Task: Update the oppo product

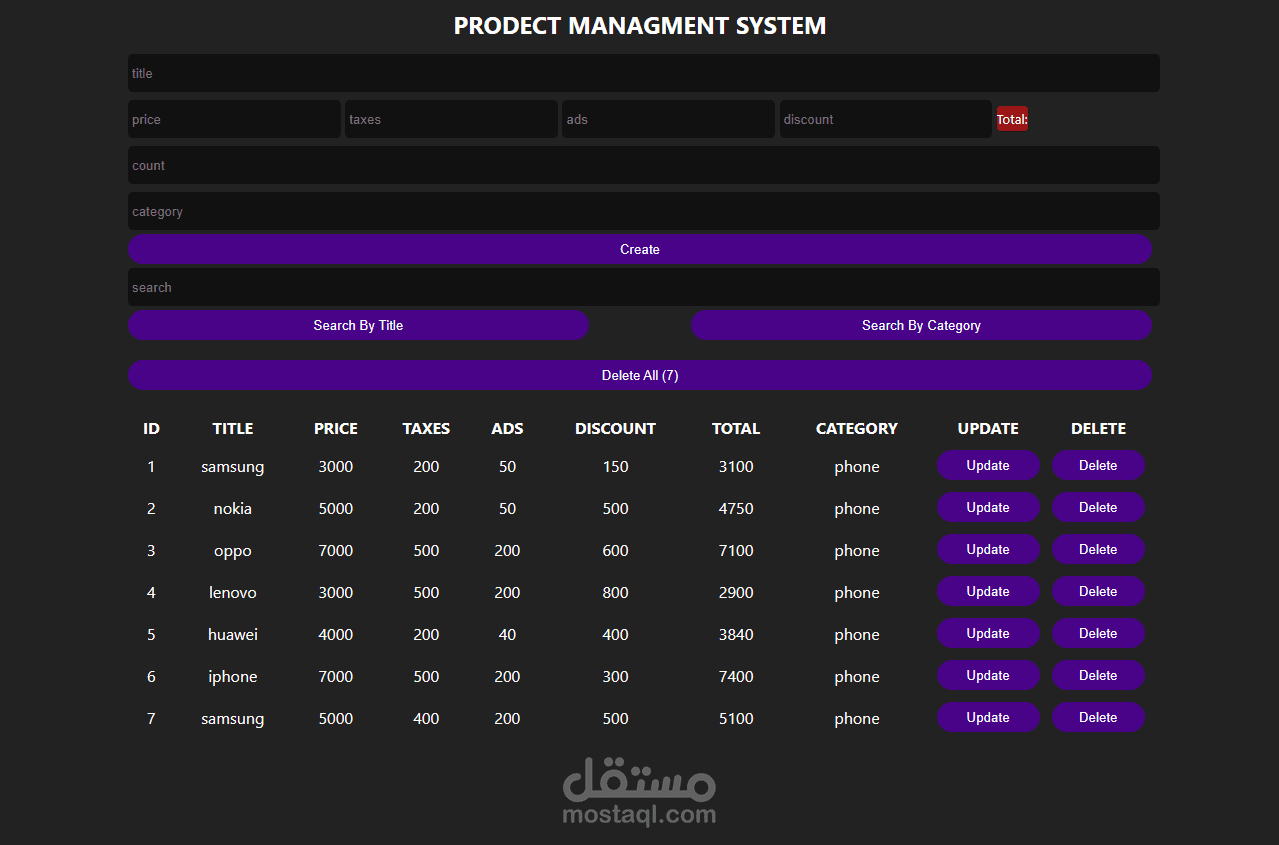Action: (988, 549)
